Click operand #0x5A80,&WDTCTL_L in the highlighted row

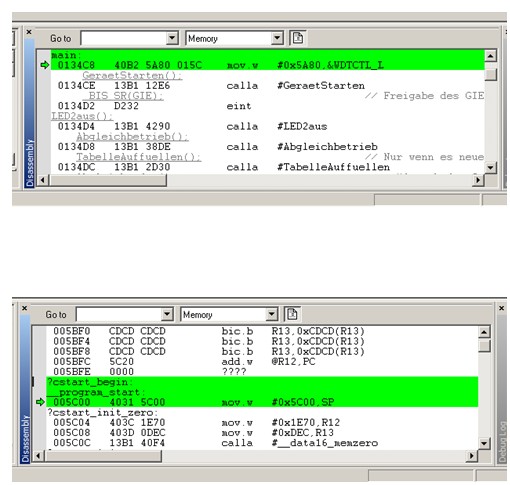pyautogui.click(x=330, y=65)
